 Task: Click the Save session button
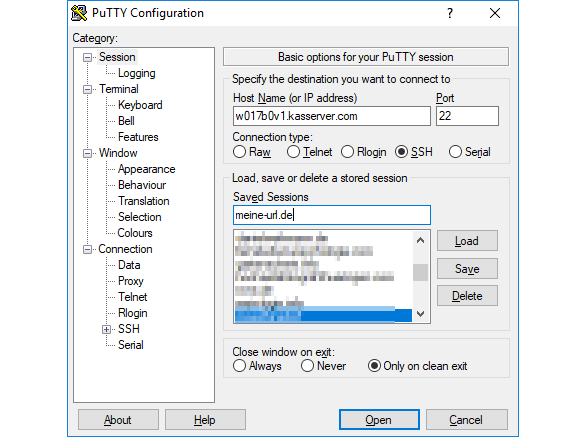click(x=467, y=269)
